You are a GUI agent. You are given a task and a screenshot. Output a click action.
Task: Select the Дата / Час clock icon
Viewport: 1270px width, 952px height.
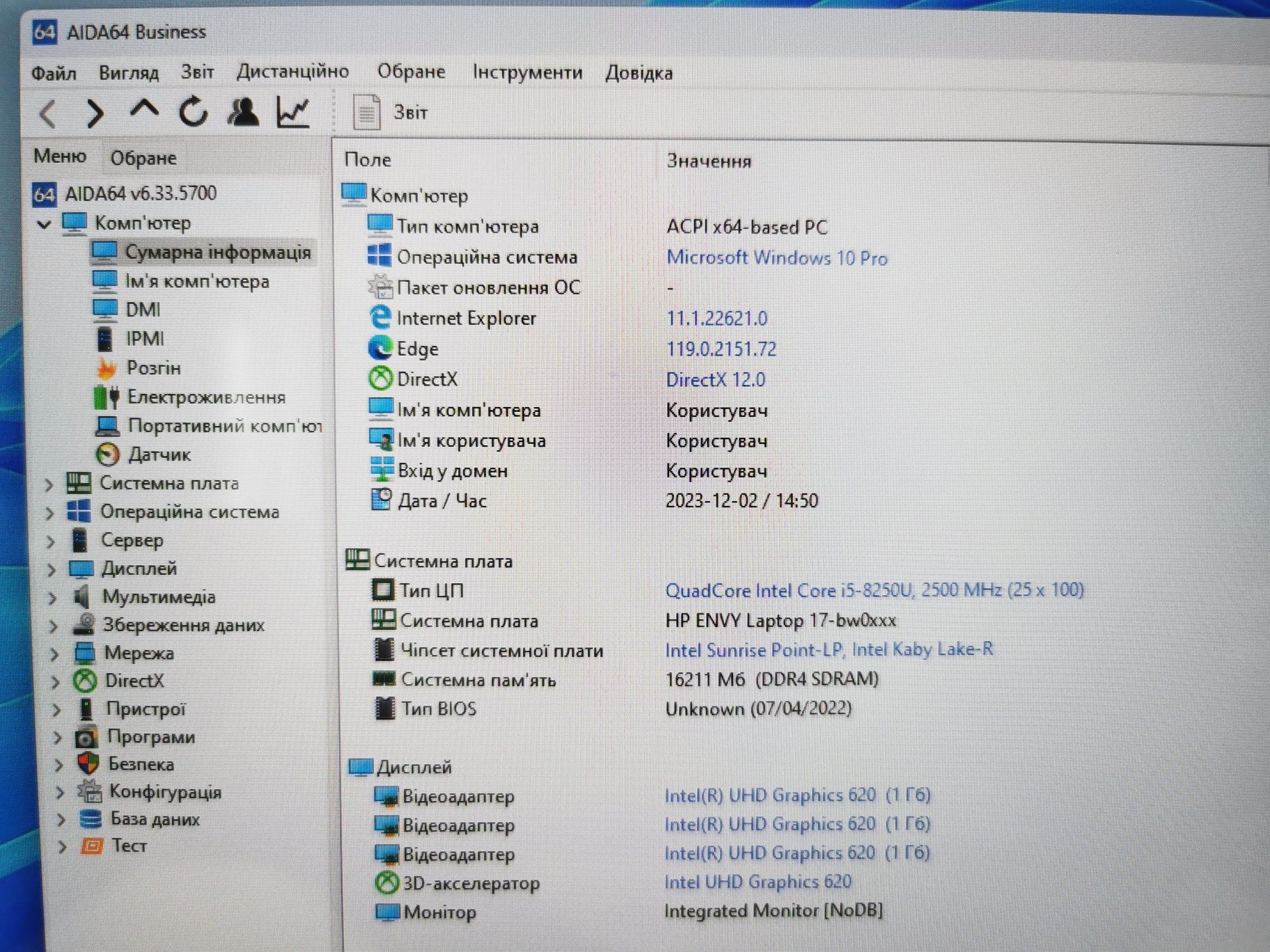click(x=381, y=499)
